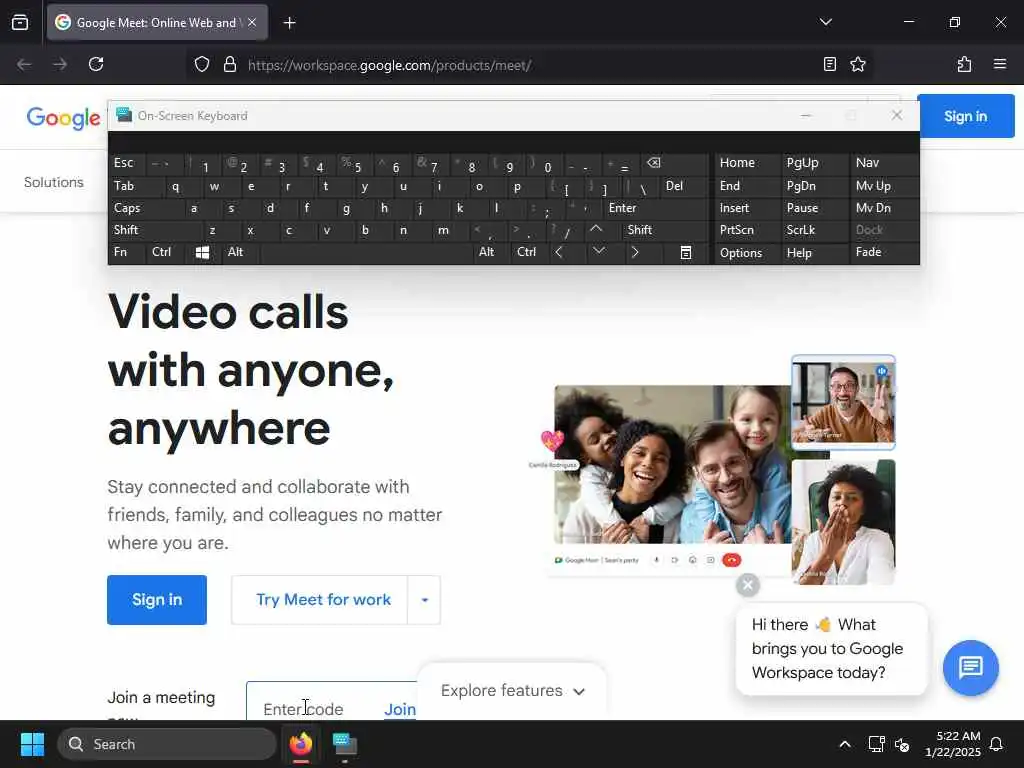Click the left arrow key on keyboard
Image resolution: width=1024 pixels, height=768 pixels.
point(562,252)
